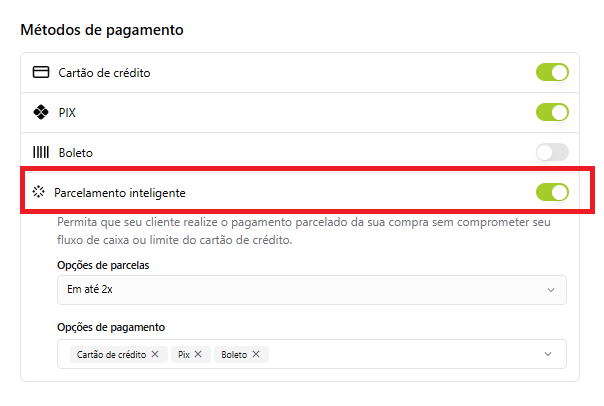
Task: Click the Parcelamento inteligente sparkle icon
Action: [39, 192]
